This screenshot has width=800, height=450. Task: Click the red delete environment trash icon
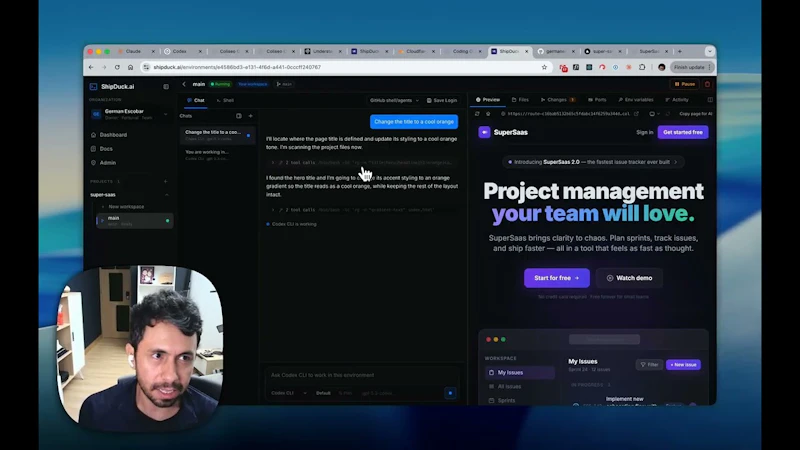(707, 84)
